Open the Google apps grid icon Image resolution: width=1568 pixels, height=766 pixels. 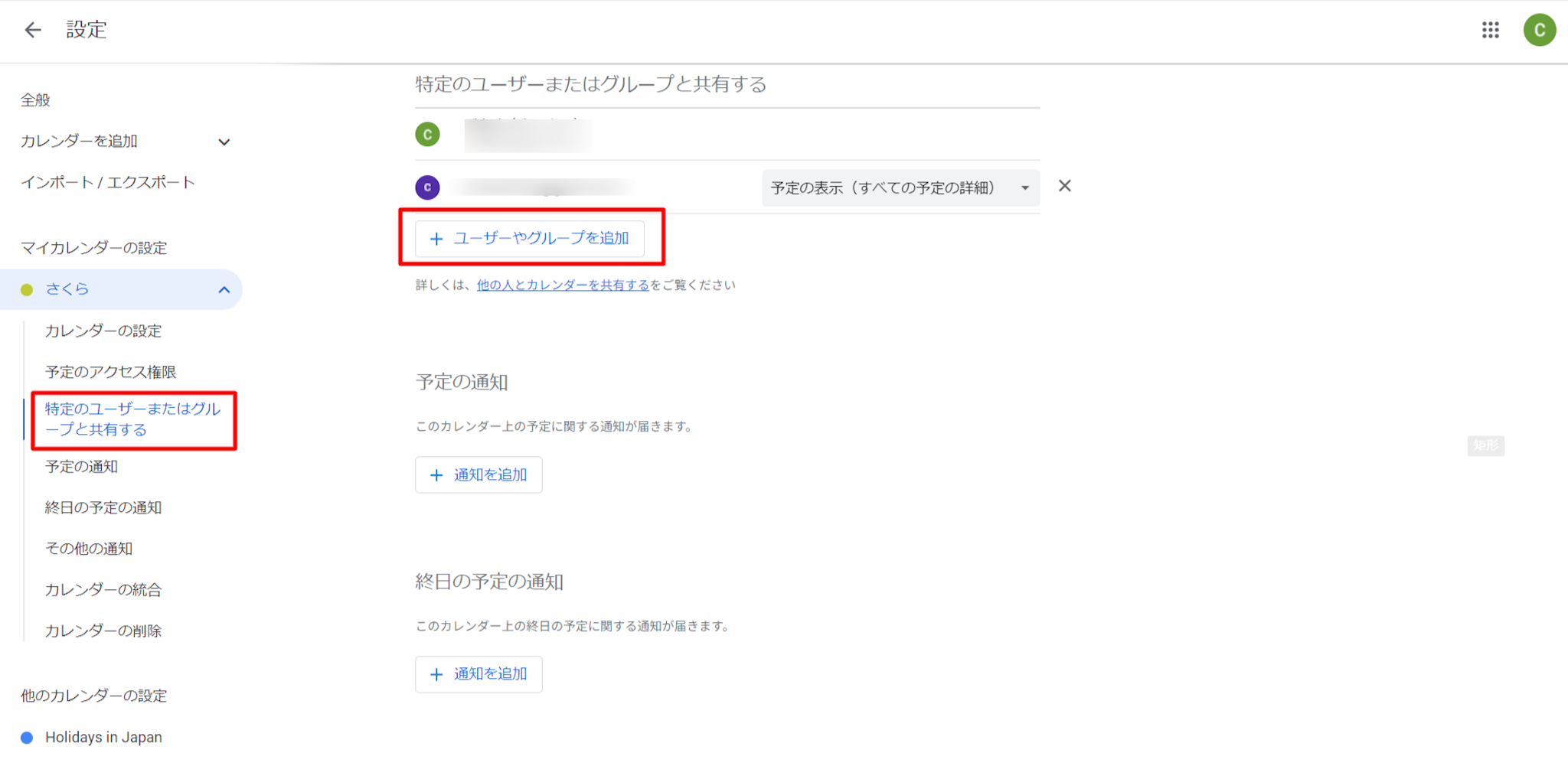click(1490, 30)
